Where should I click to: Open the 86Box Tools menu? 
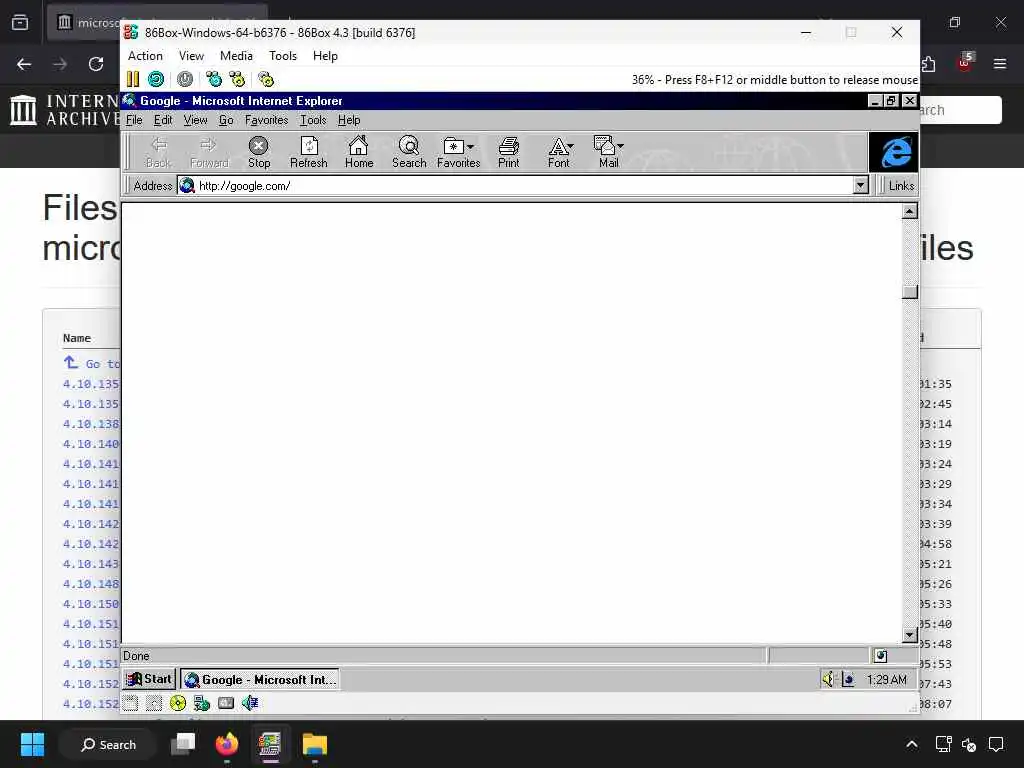[283, 56]
